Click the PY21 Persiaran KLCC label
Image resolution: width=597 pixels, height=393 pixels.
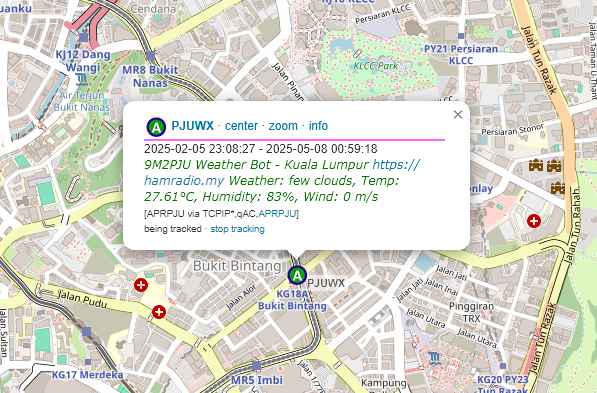pos(461,54)
